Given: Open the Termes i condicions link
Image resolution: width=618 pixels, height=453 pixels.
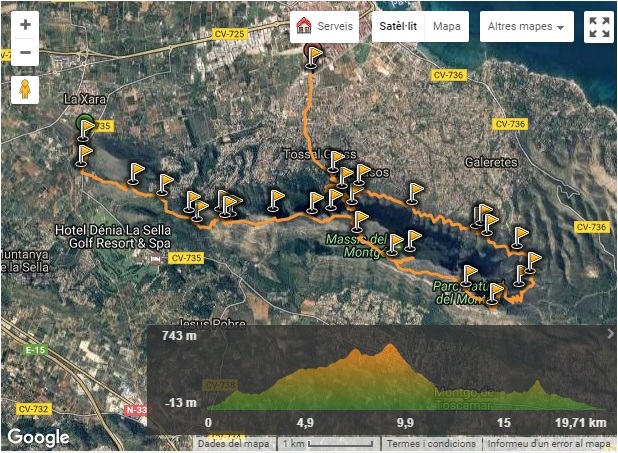Looking at the screenshot, I should coord(431,444).
